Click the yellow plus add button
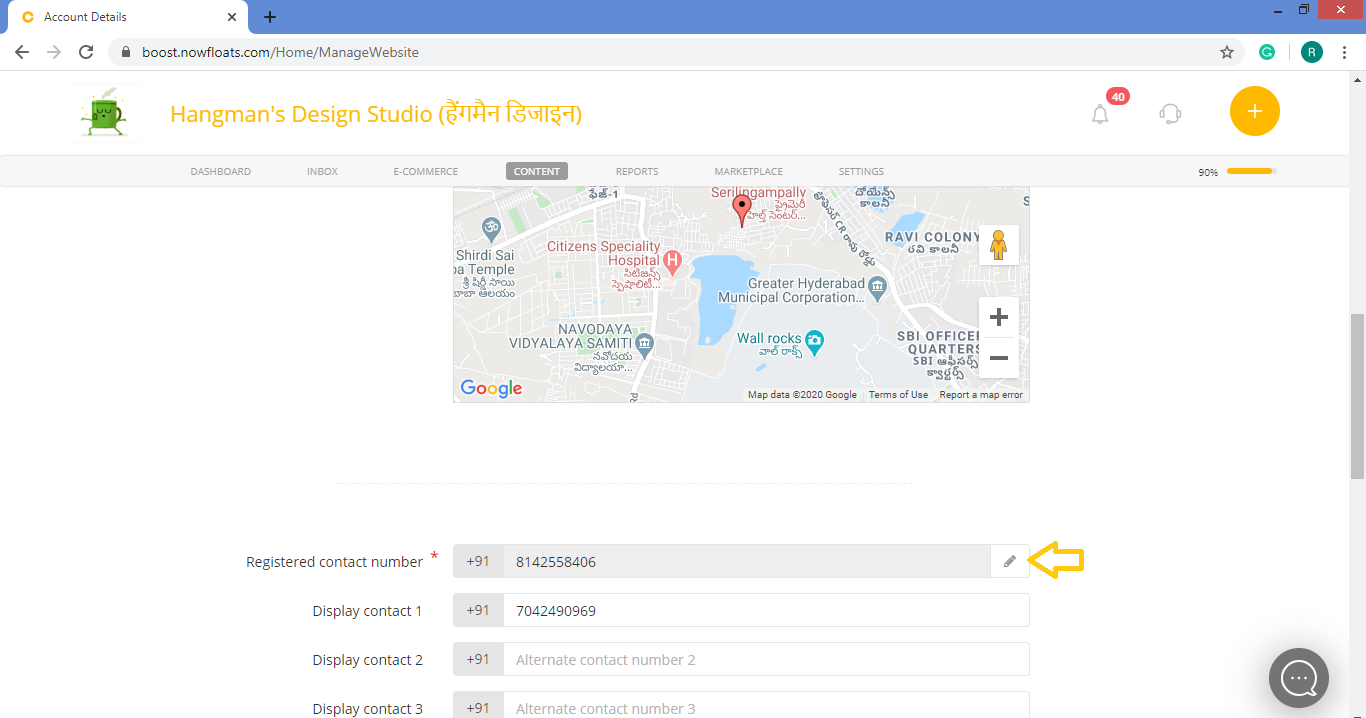The image size is (1366, 718). pos(1255,111)
